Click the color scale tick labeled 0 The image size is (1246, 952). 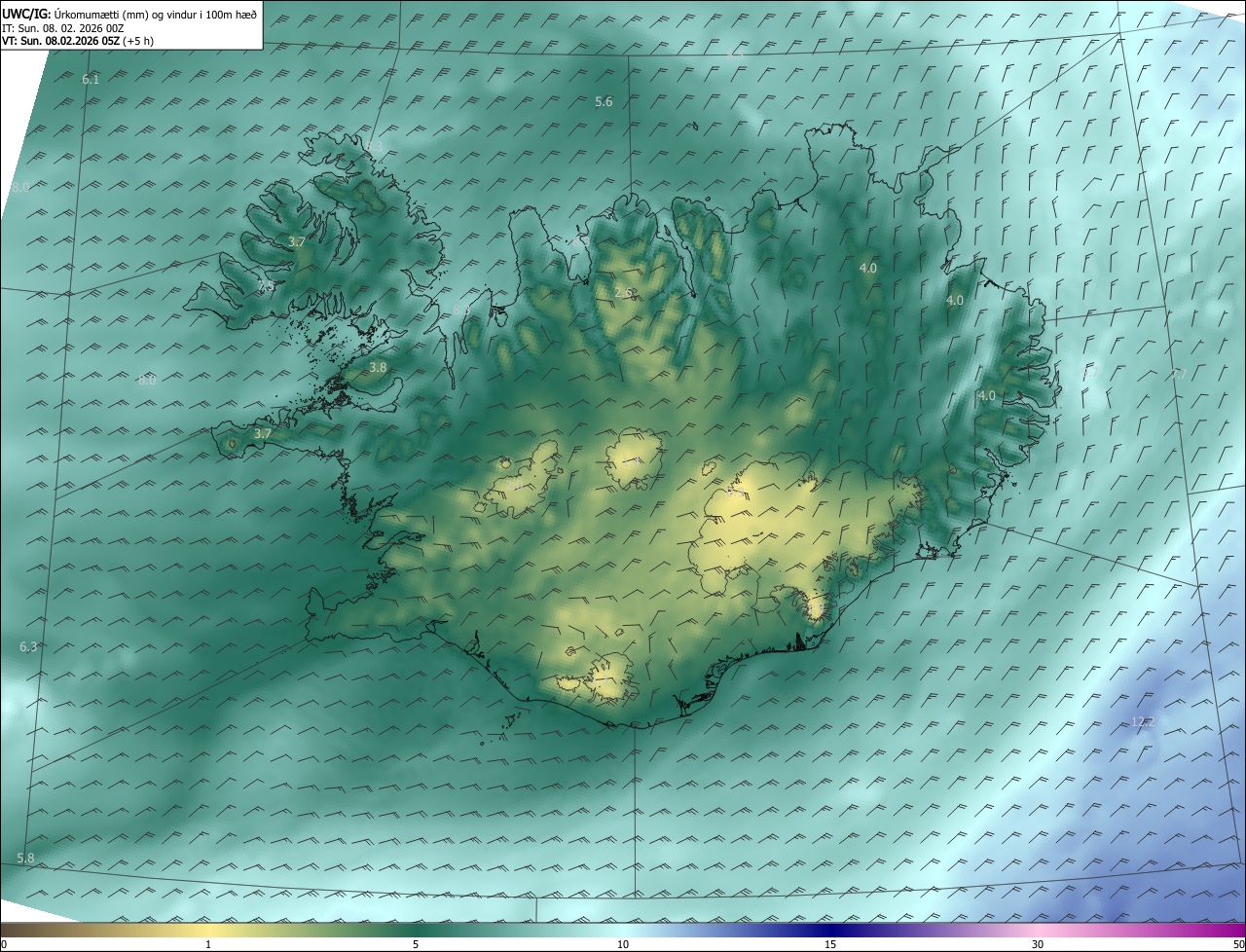[x=3, y=944]
